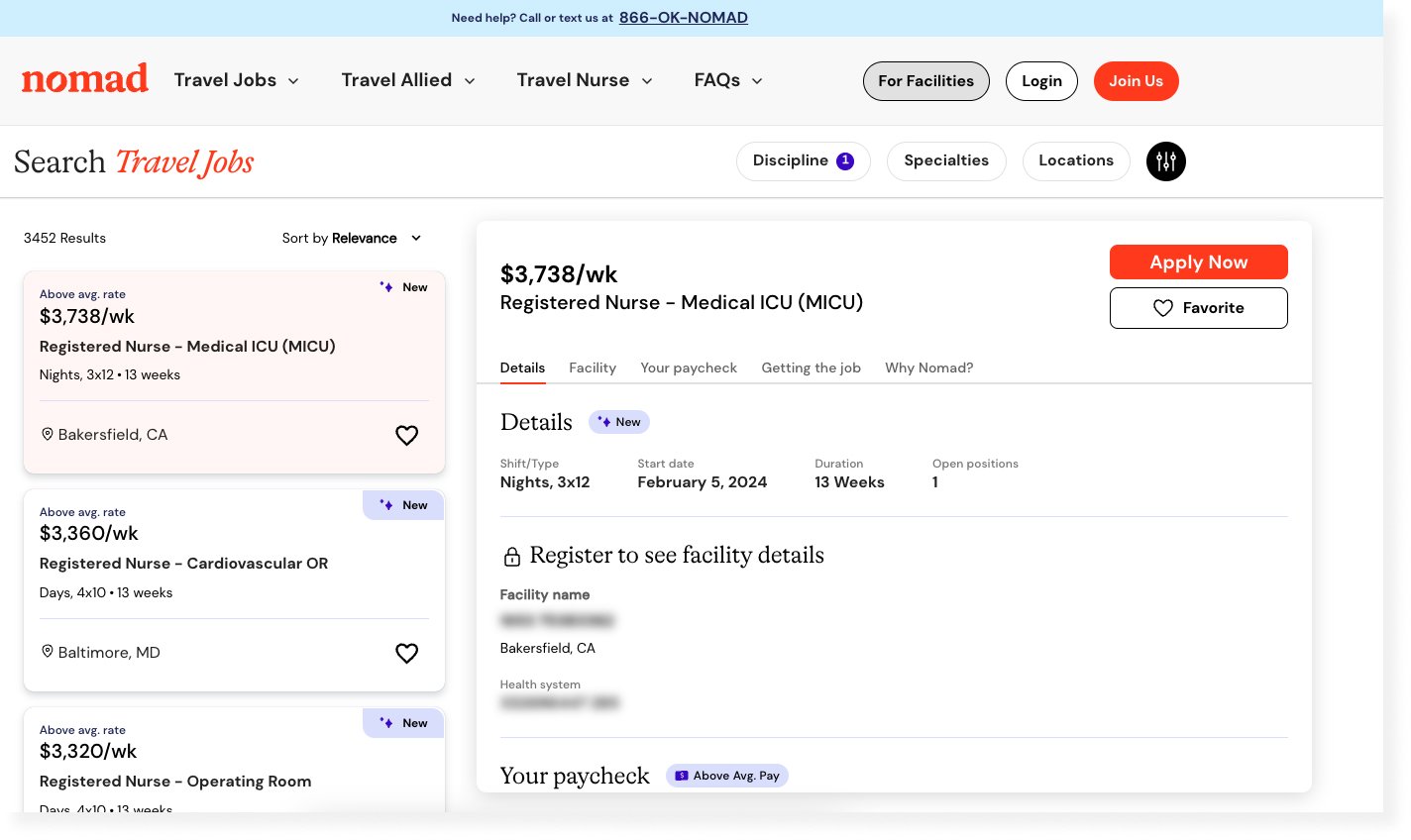This screenshot has height=840, width=1411.
Task: Expand the Travel Nurse menu
Action: 585,80
